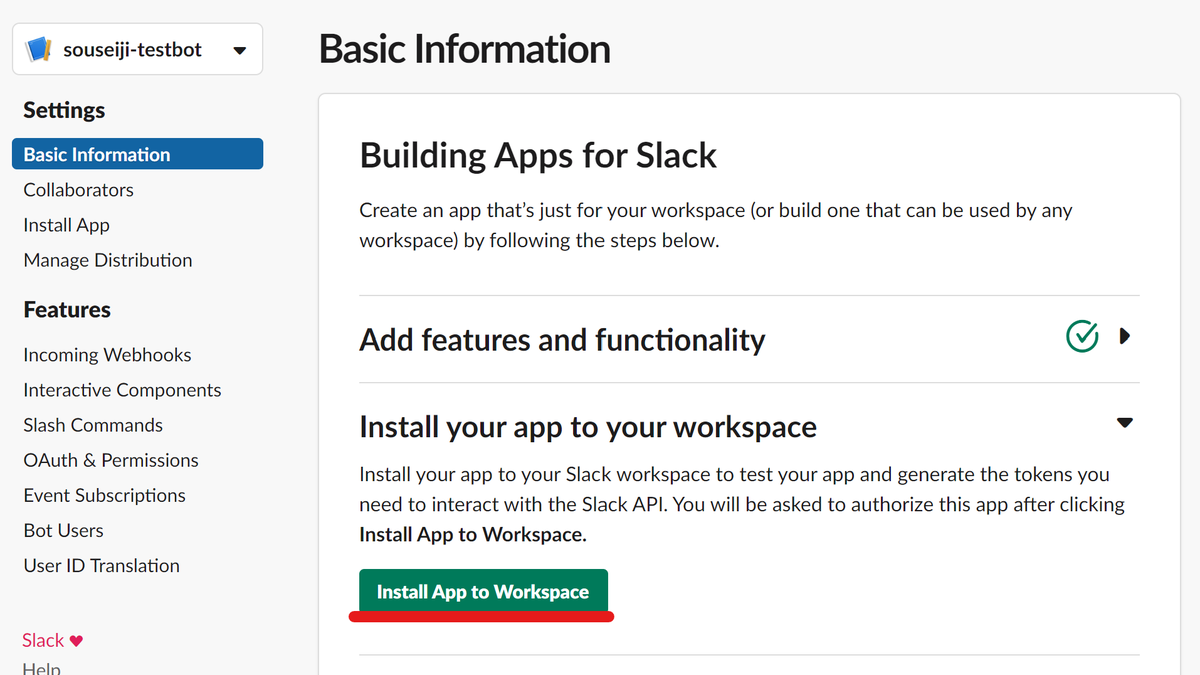This screenshot has height=675, width=1200.
Task: Go to Slash Commands page
Action: pos(93,425)
